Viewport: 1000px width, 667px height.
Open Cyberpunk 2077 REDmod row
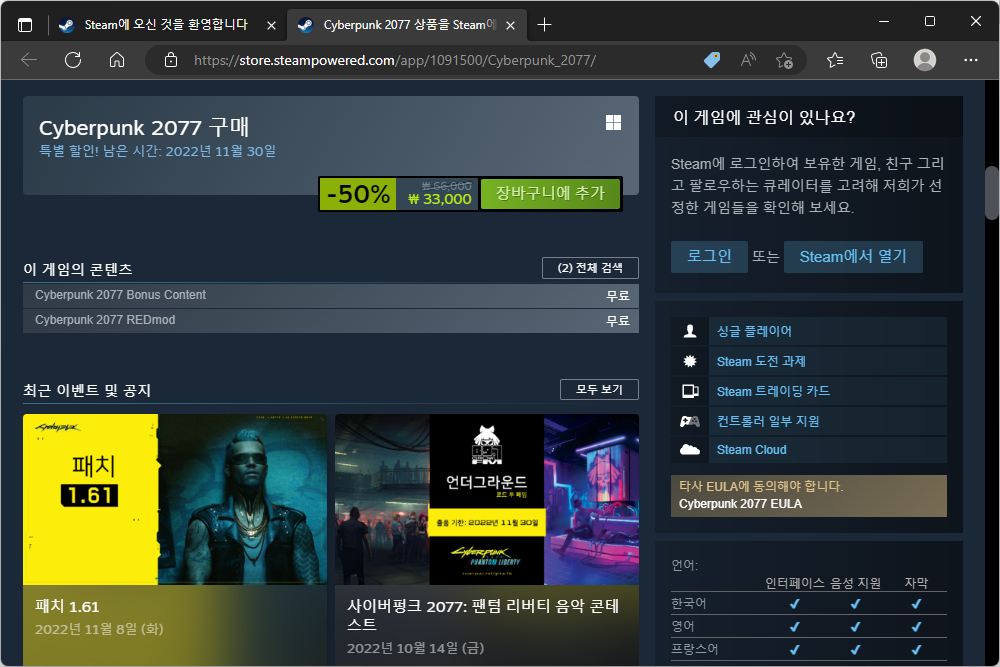pyautogui.click(x=330, y=320)
